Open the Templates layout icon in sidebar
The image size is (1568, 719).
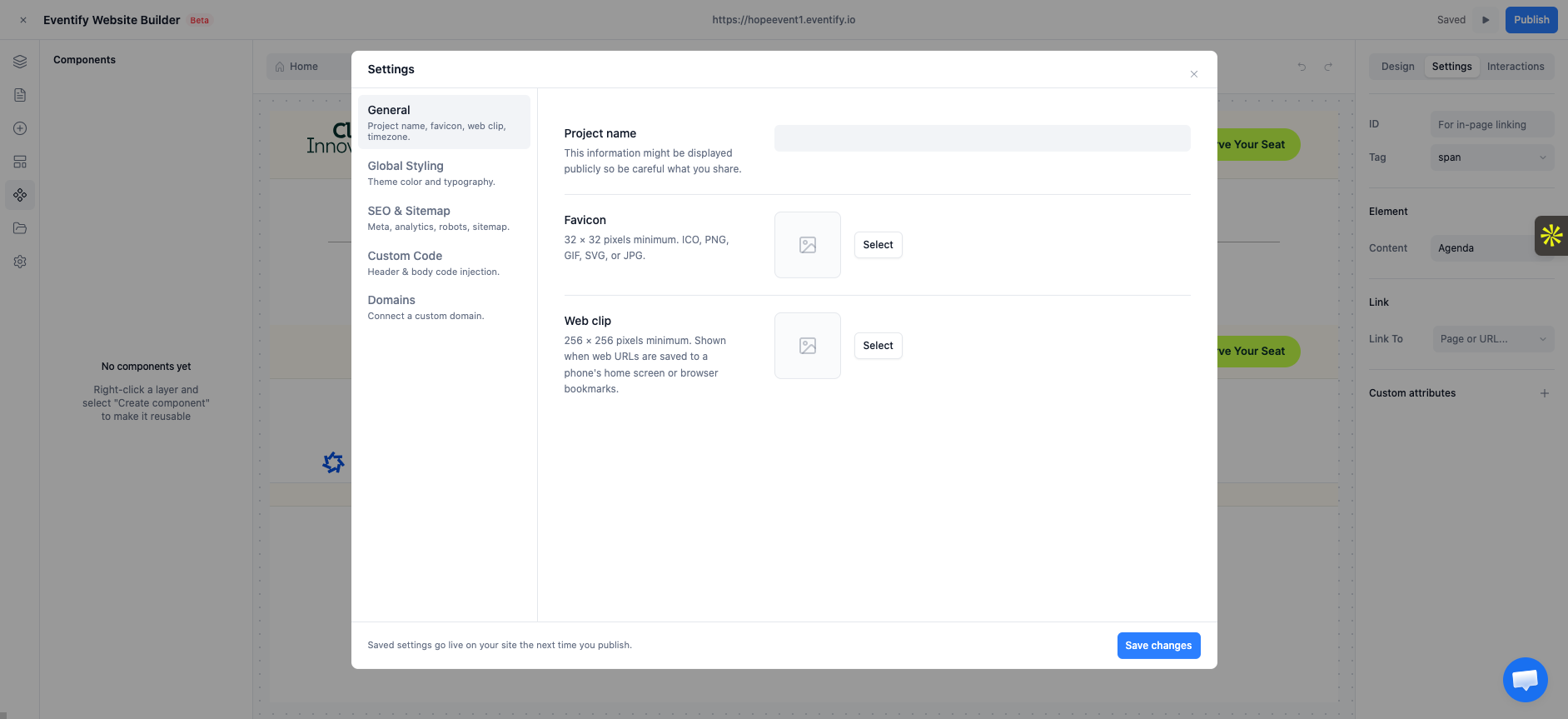[20, 162]
